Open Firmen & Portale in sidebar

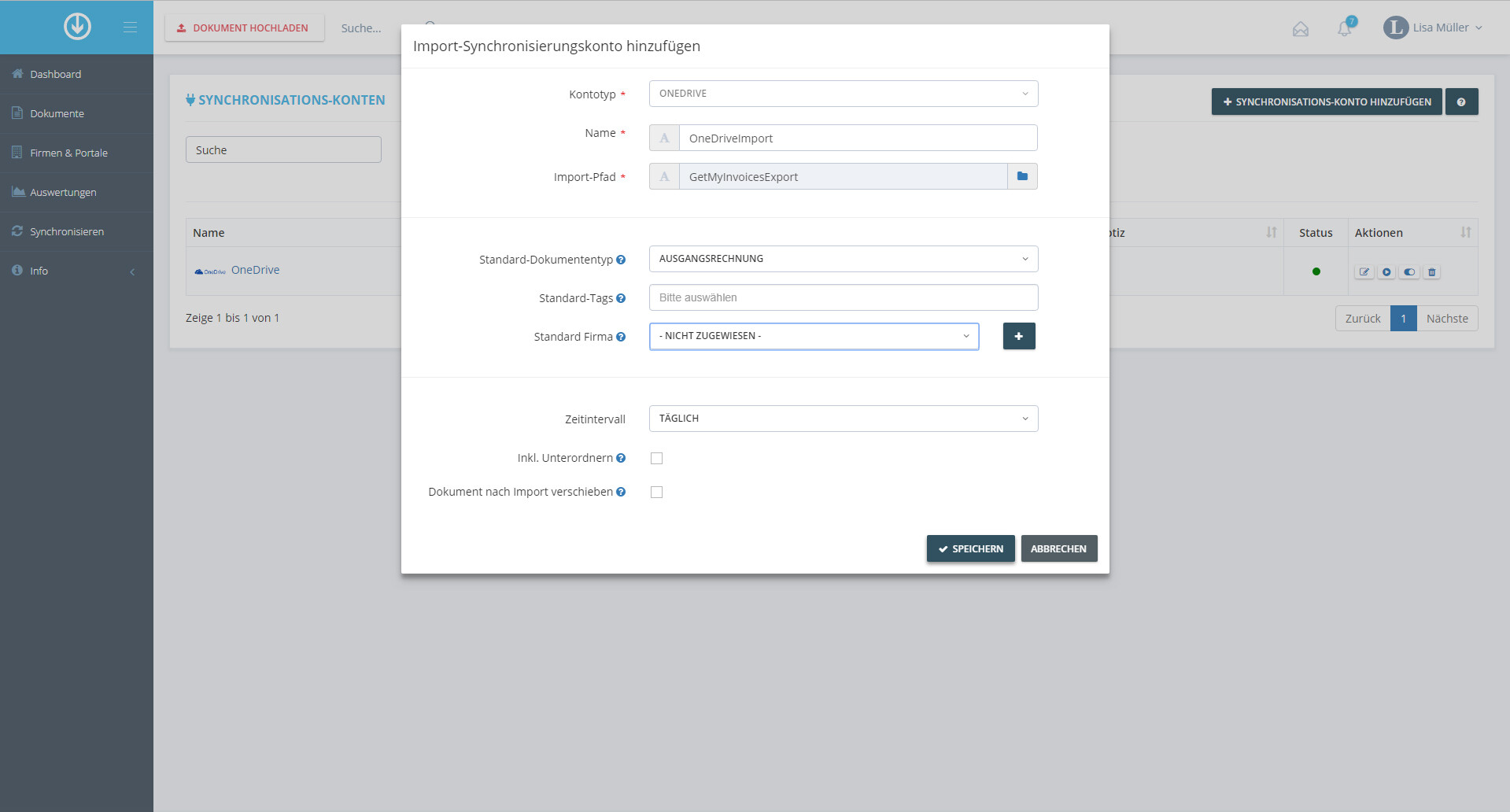tap(76, 153)
